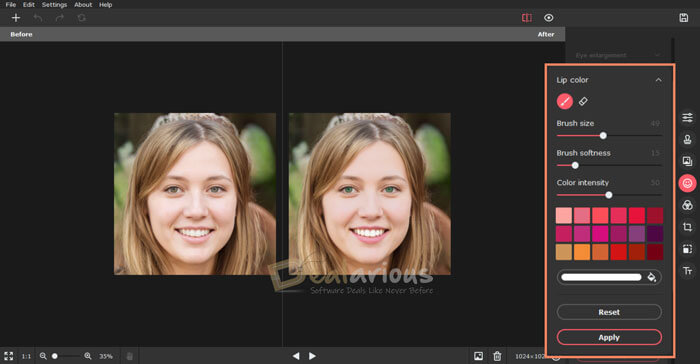The height and width of the screenshot is (364, 700).
Task: Zoom in with the plus magnifier
Action: pyautogui.click(x=88, y=356)
